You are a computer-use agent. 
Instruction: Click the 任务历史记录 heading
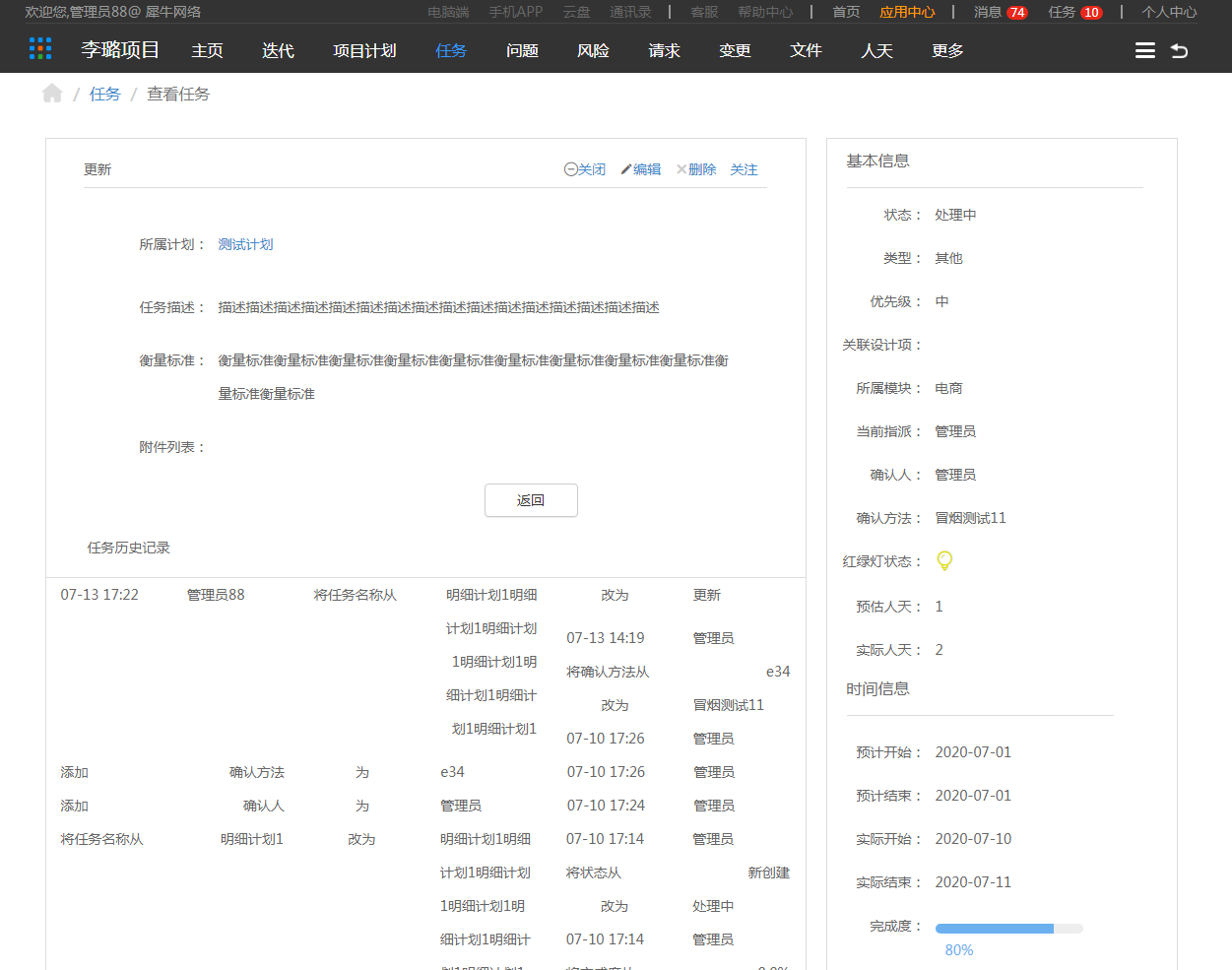tap(128, 548)
